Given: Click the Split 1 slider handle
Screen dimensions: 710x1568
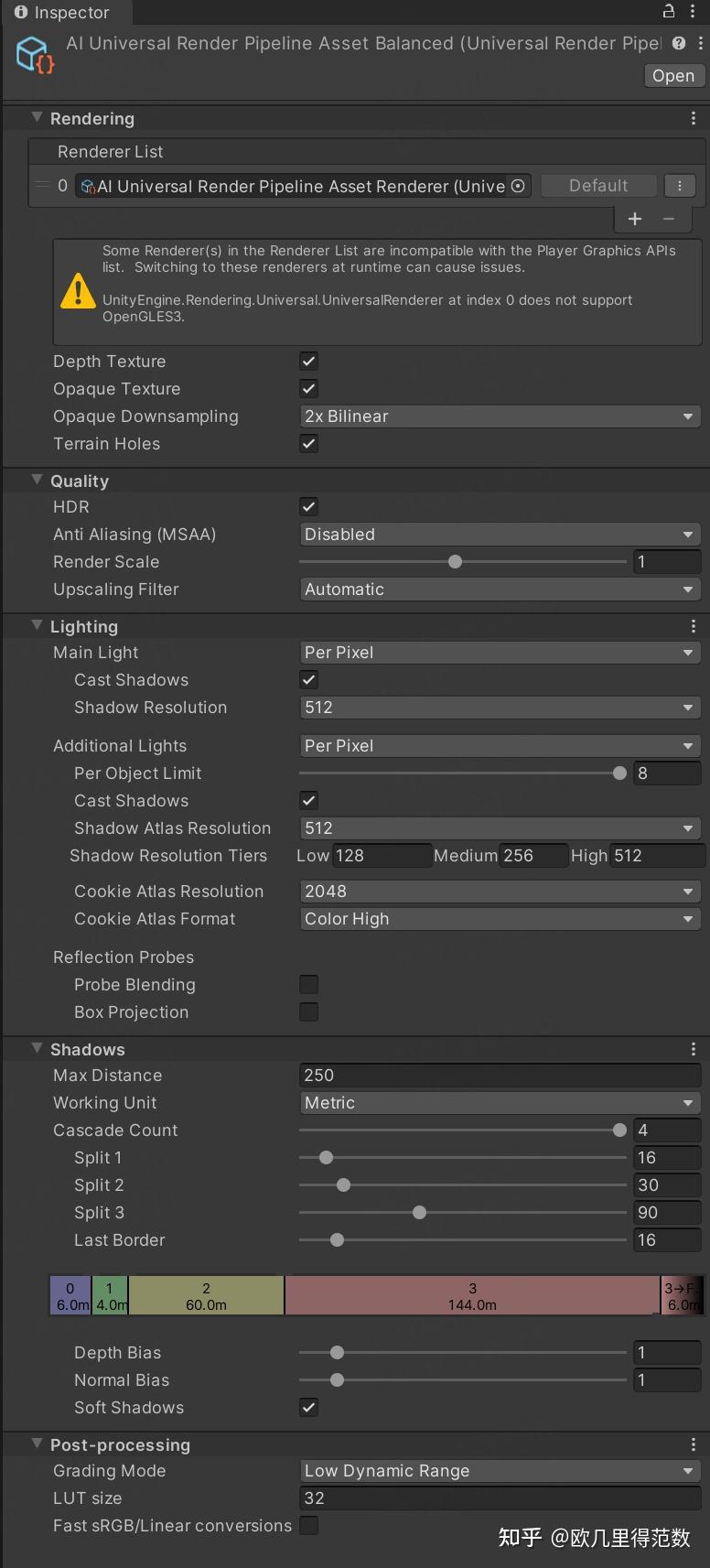Looking at the screenshot, I should click(x=326, y=1158).
